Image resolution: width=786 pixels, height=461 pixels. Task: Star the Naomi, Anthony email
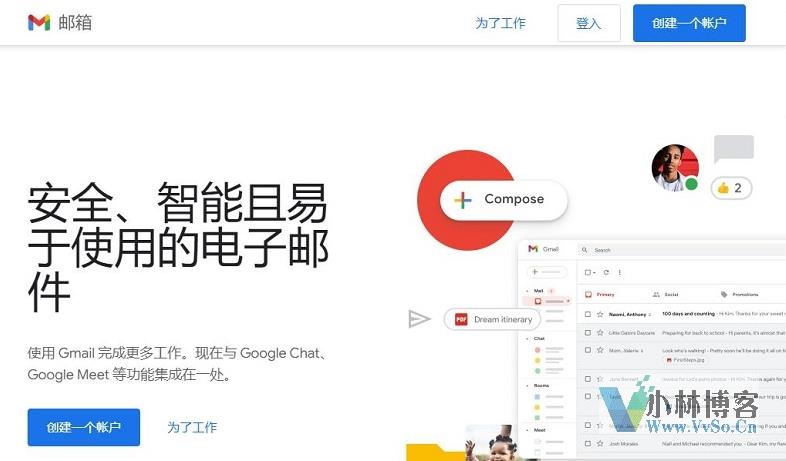pyautogui.click(x=600, y=314)
